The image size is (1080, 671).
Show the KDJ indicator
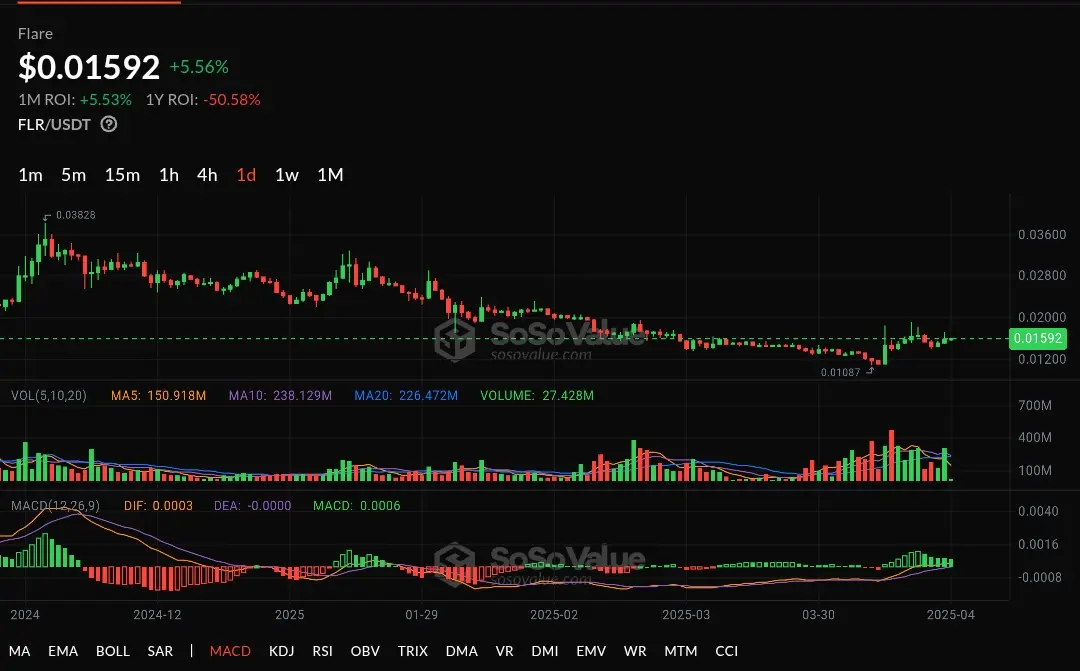[281, 651]
